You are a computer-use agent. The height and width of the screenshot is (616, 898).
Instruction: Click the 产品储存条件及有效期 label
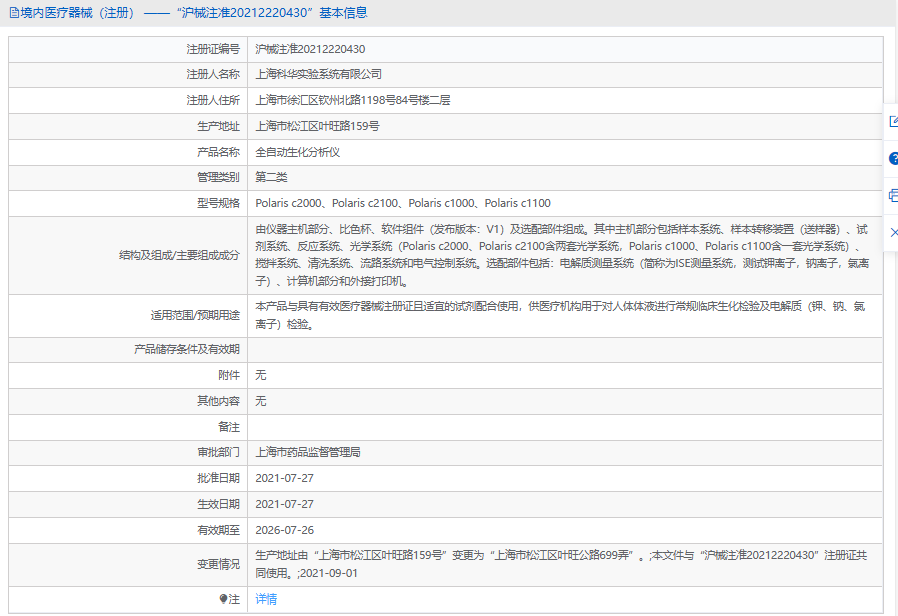click(187, 349)
